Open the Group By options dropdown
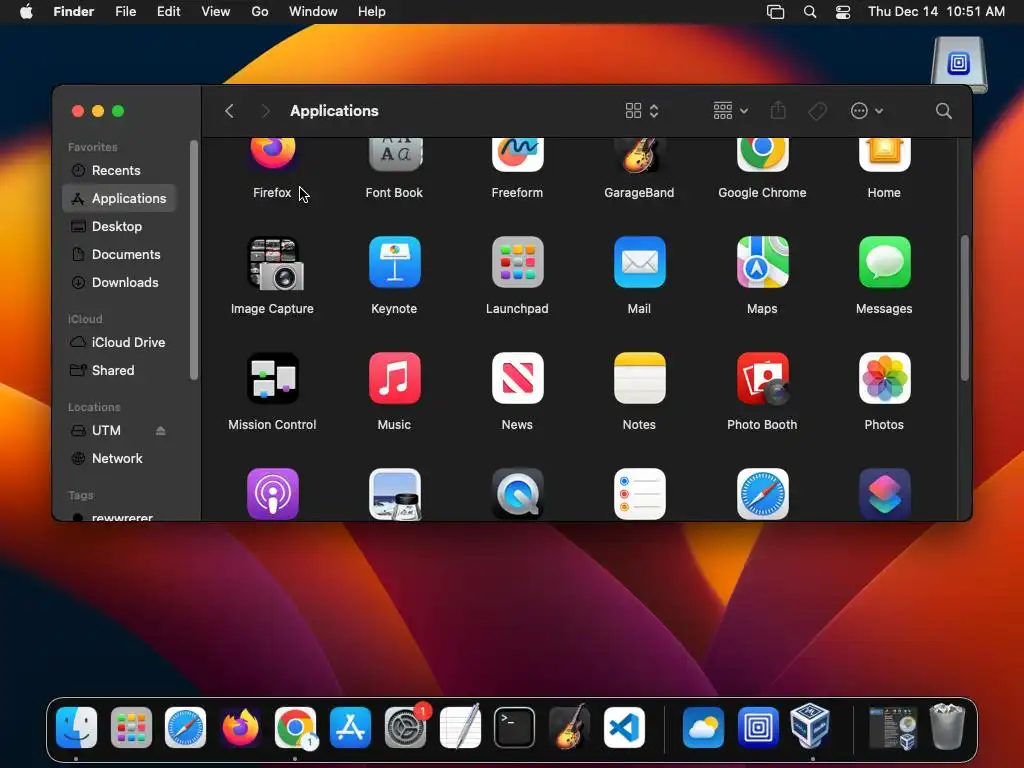The height and width of the screenshot is (768, 1024). [730, 111]
